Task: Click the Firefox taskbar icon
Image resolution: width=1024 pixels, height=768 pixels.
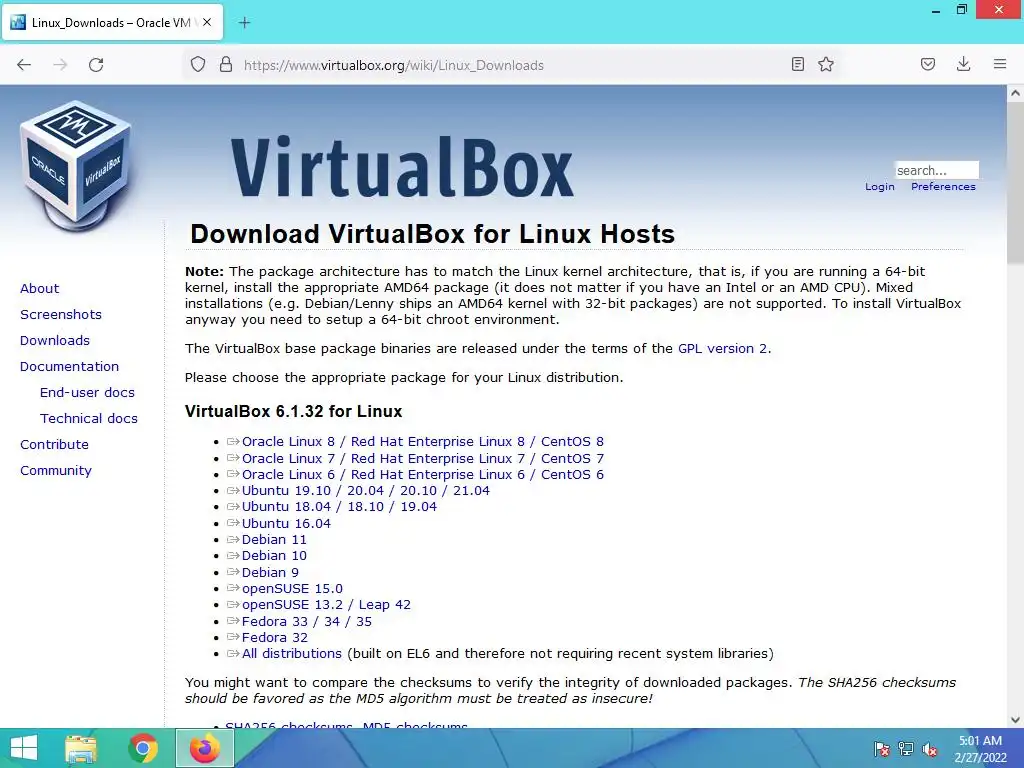Action: [204, 748]
